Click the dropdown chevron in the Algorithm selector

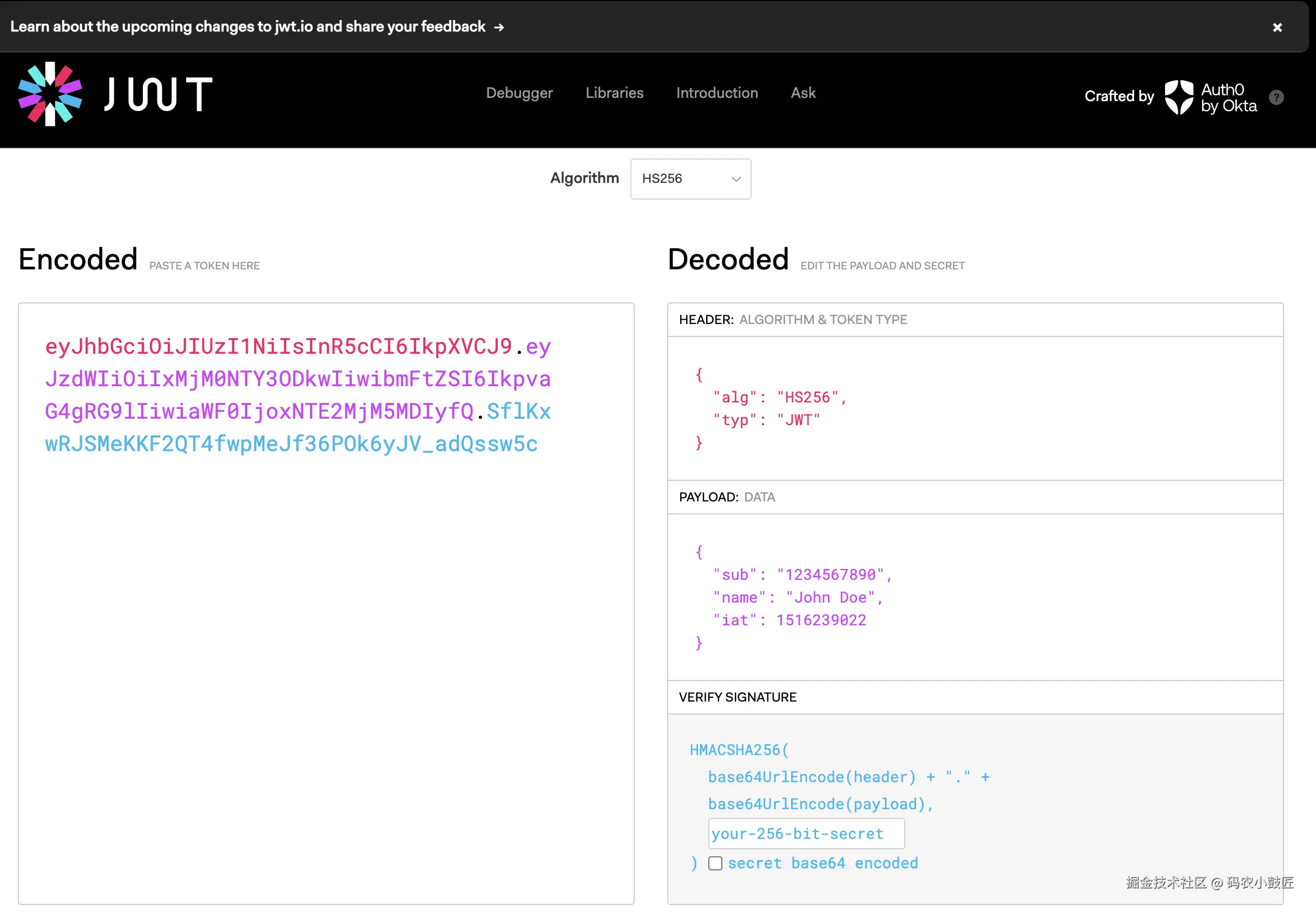tap(736, 180)
